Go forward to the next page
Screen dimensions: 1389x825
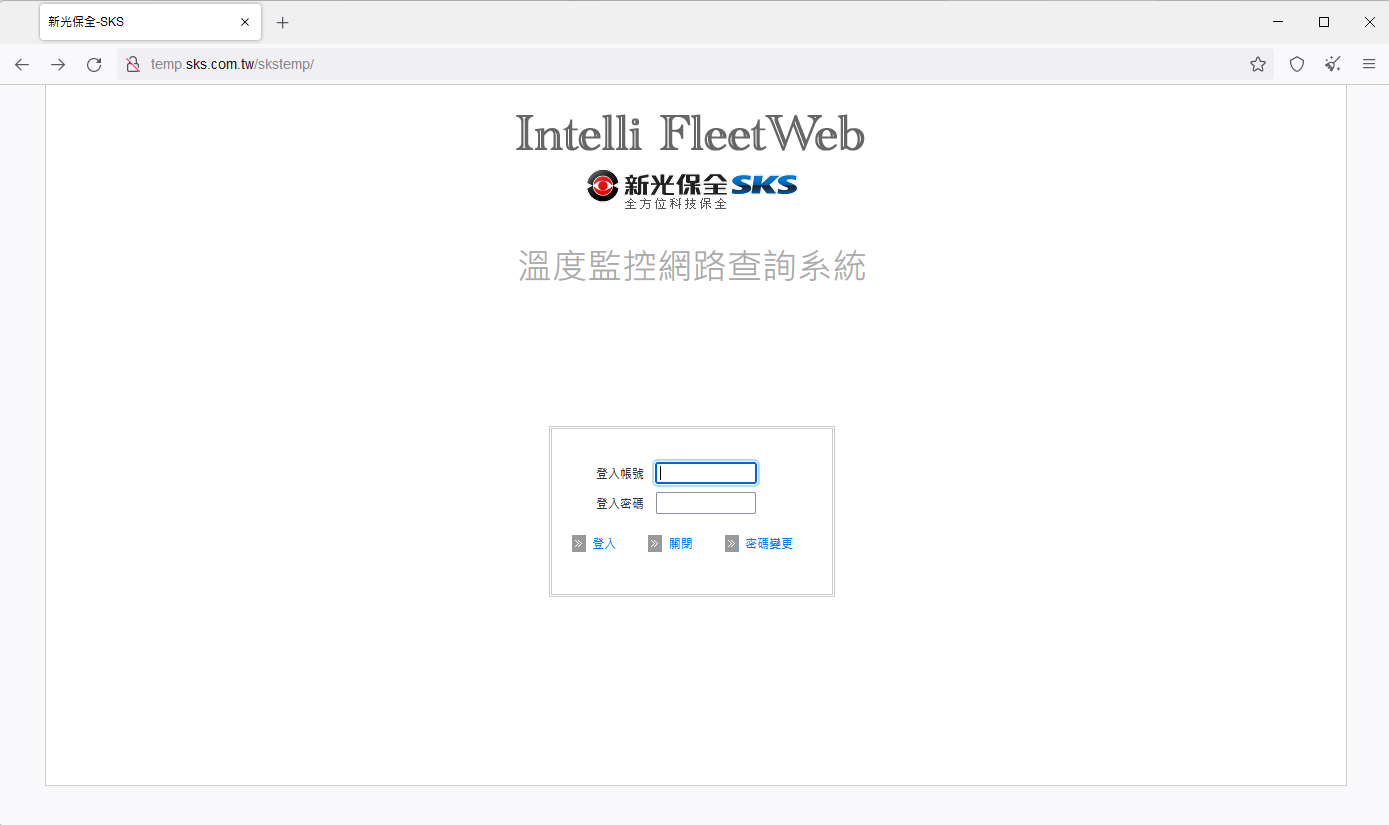pos(58,64)
